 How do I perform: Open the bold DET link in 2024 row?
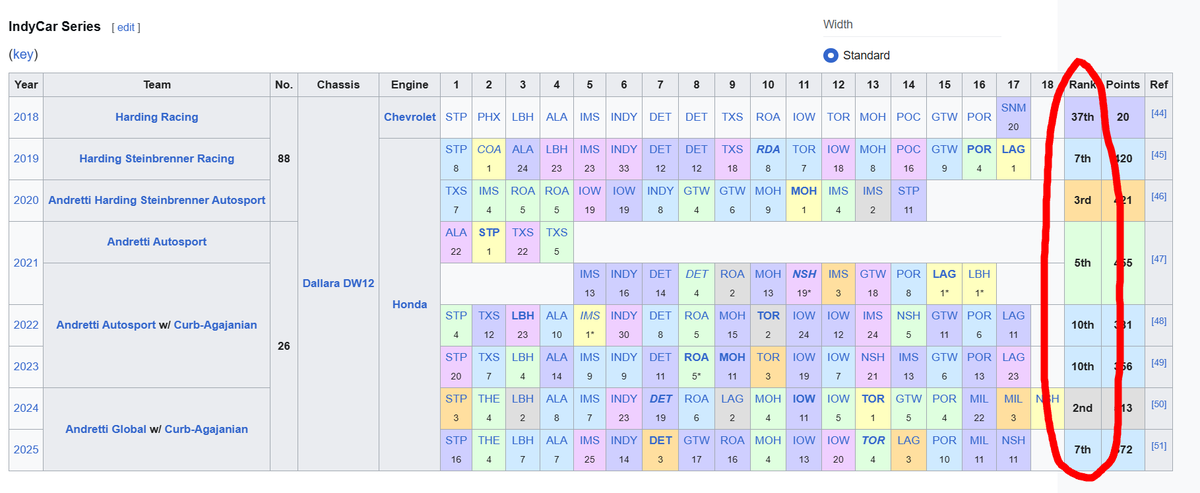click(x=660, y=398)
